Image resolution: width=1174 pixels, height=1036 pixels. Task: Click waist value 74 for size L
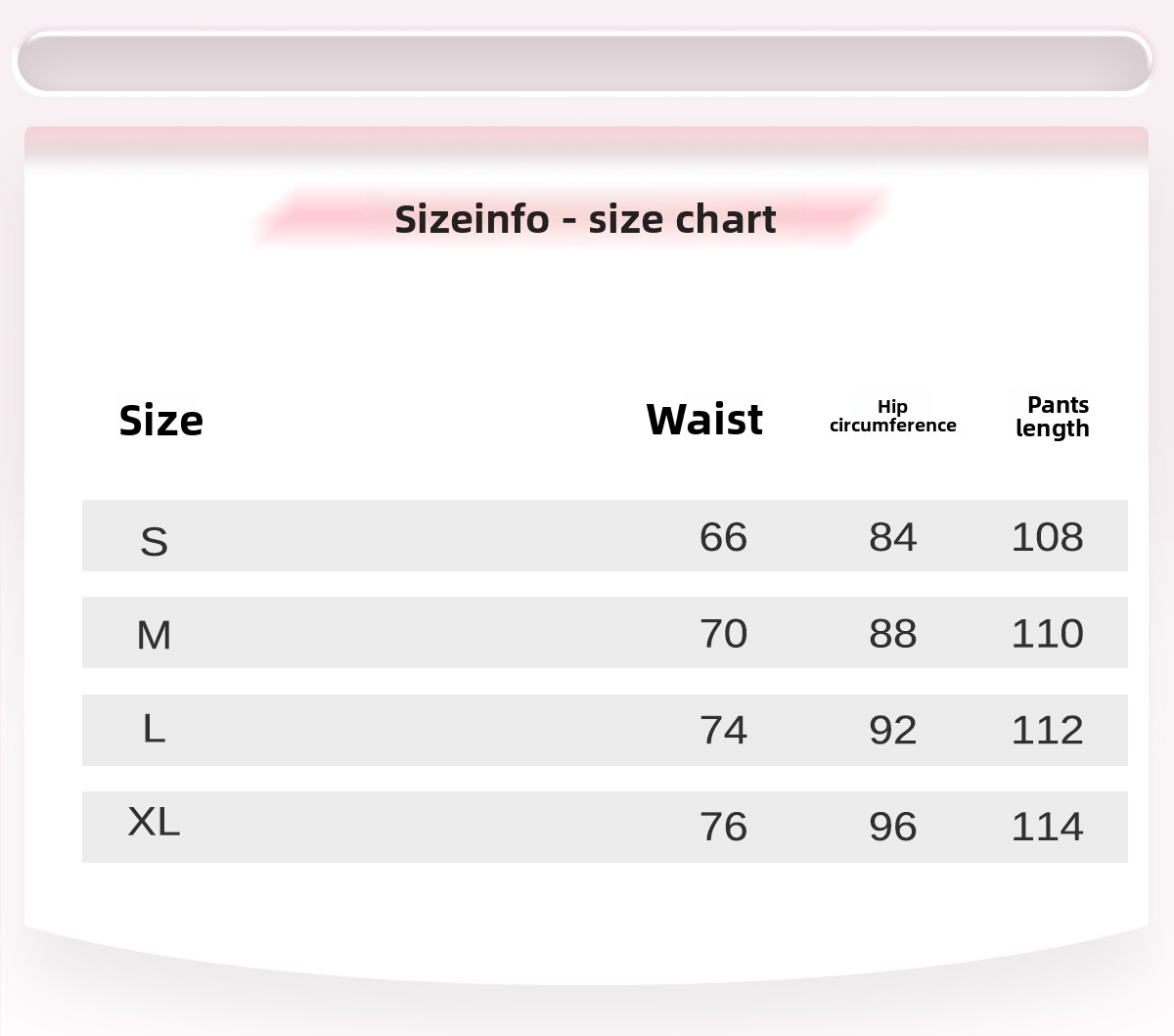723,731
